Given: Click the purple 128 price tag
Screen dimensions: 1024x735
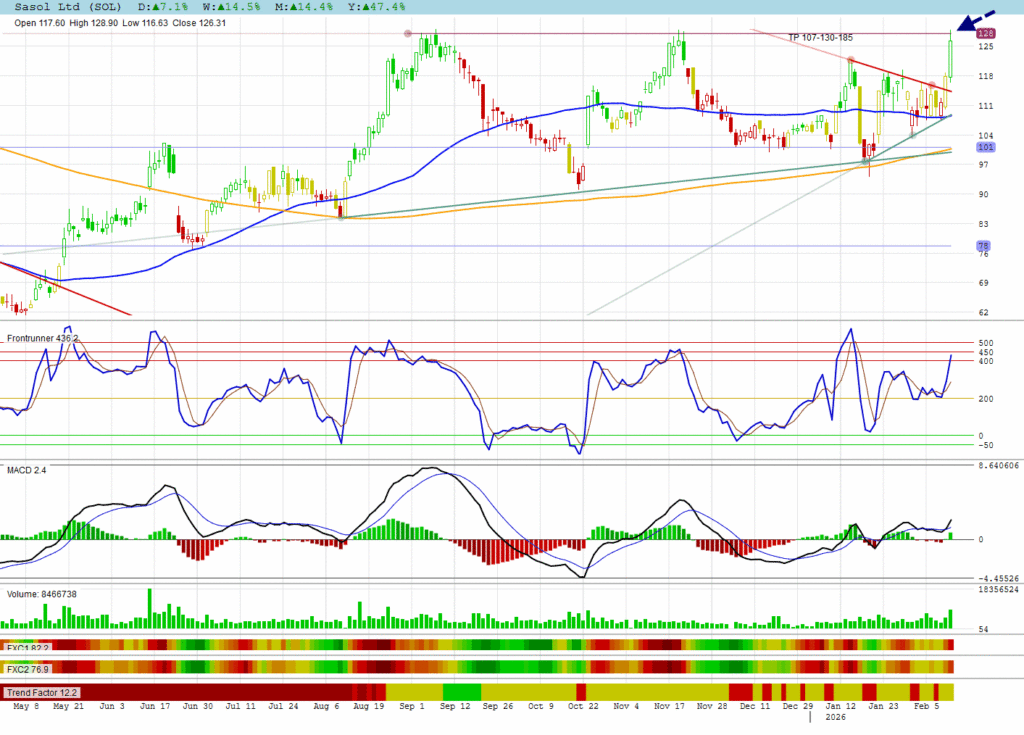Looking at the screenshot, I should [x=957, y=34].
